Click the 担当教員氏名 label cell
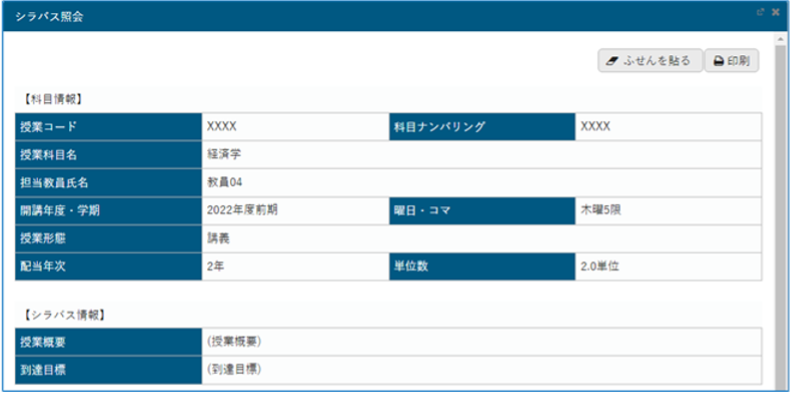This screenshot has height=393, width=791. (108, 183)
